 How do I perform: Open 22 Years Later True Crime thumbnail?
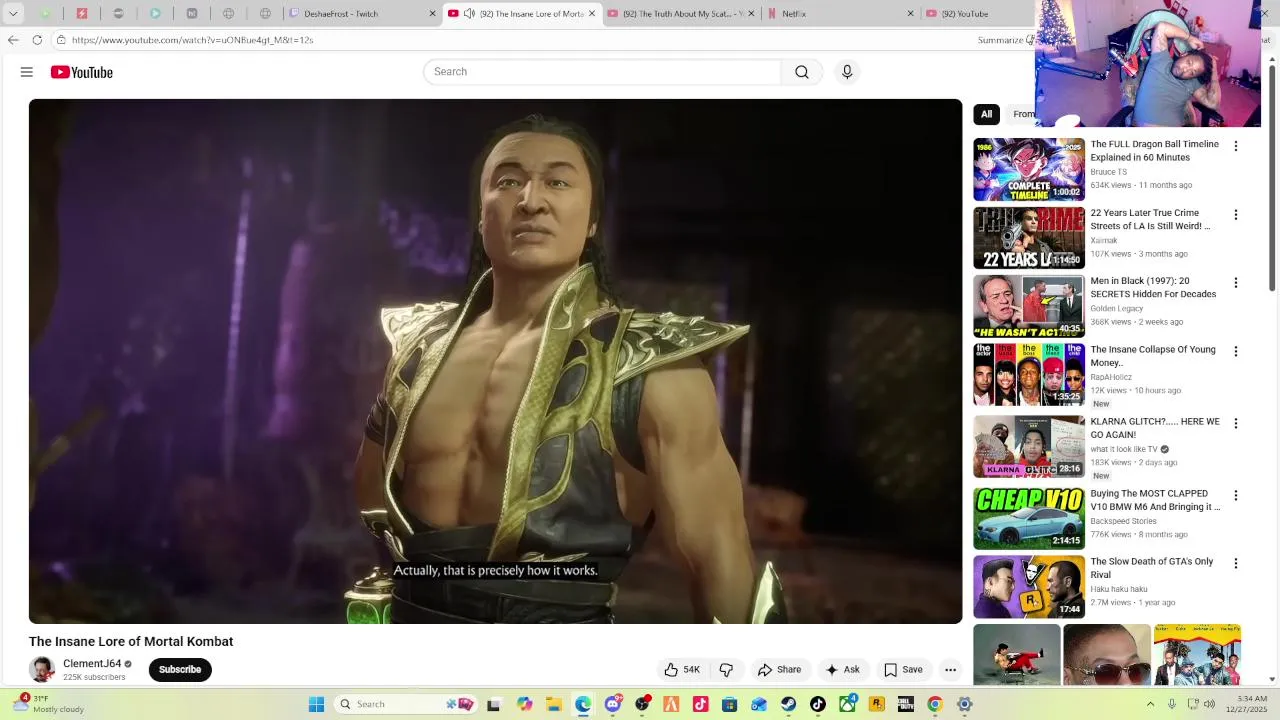(x=1029, y=238)
